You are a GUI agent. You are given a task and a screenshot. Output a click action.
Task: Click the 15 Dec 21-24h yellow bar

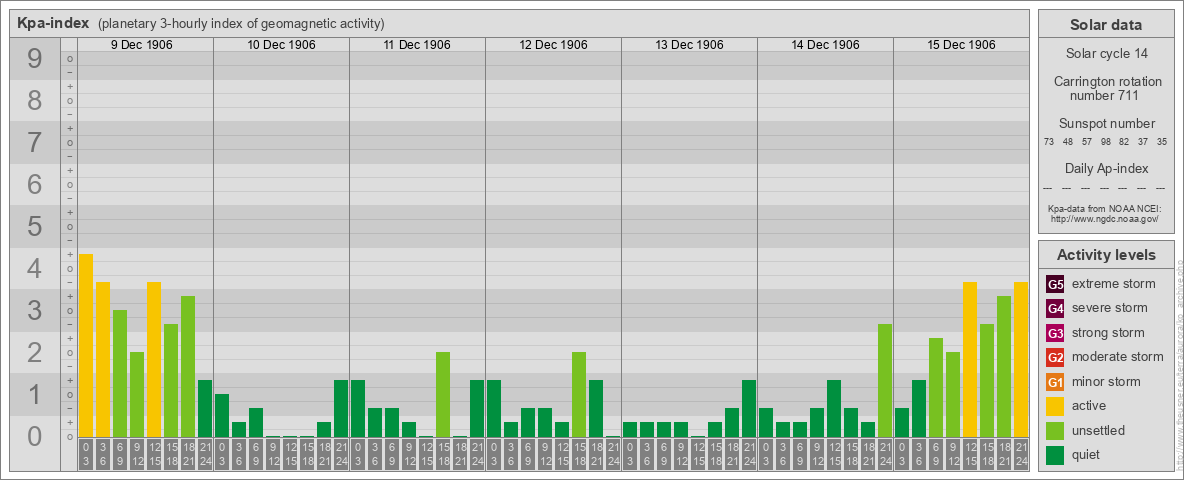[x=1021, y=359]
